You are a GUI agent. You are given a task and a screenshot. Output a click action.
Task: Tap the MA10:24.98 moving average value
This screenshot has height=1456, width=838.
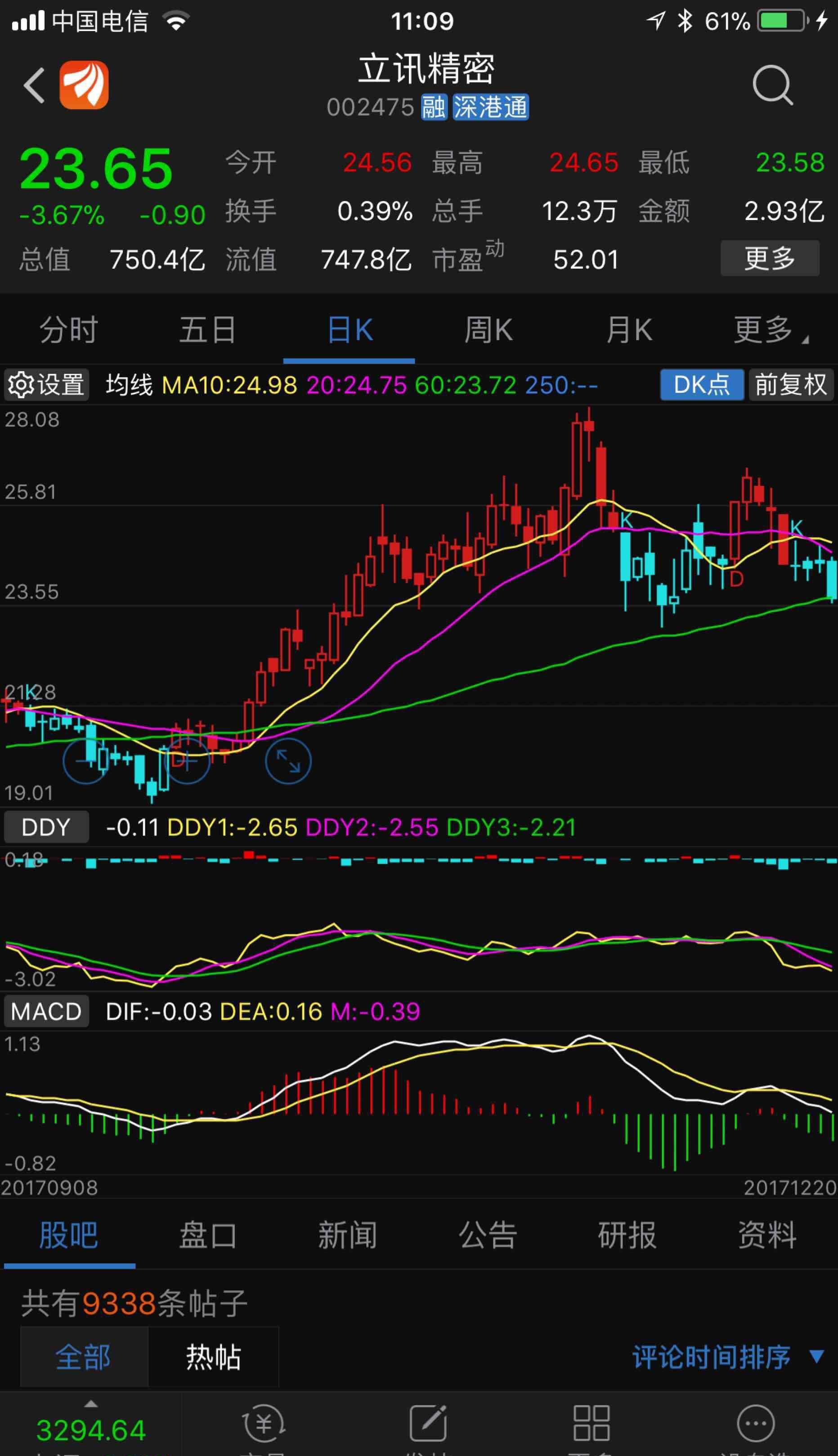230,385
